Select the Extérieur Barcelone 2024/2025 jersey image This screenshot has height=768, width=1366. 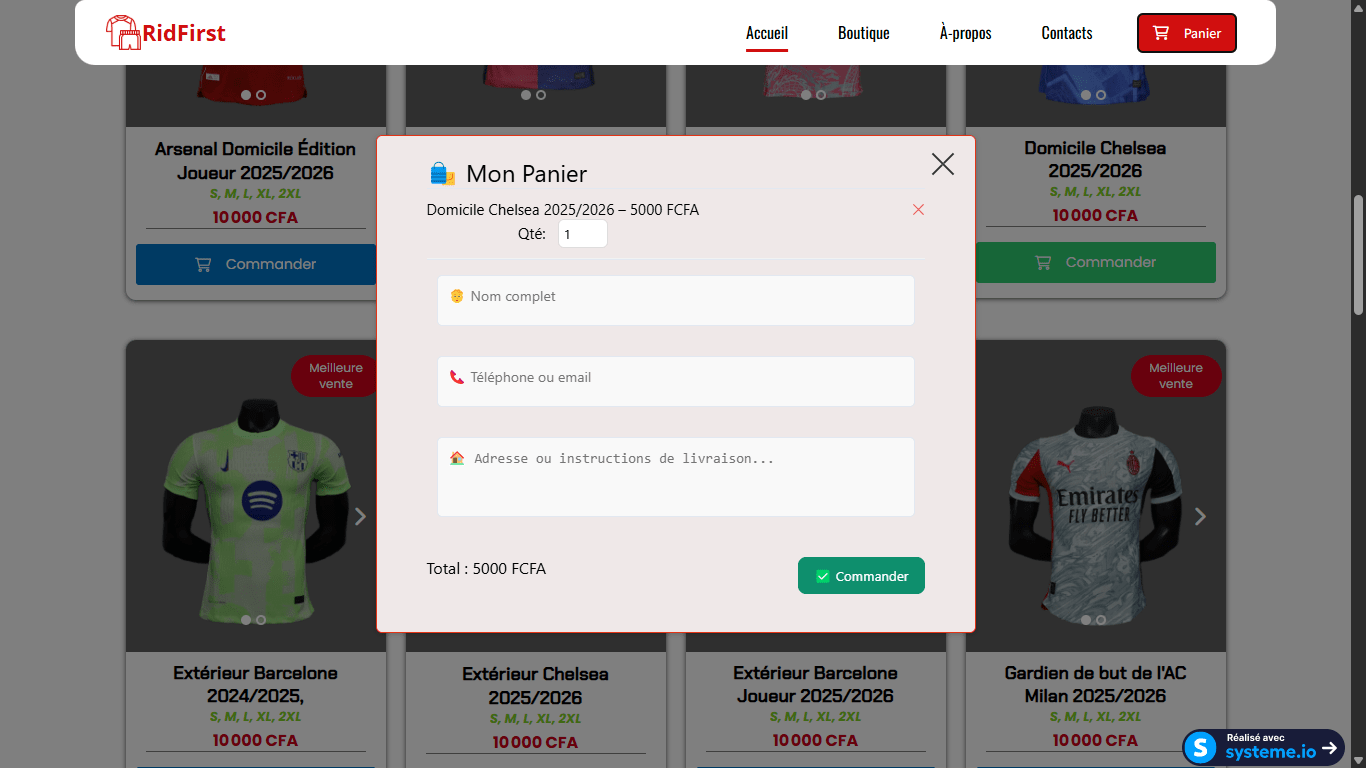[x=256, y=496]
